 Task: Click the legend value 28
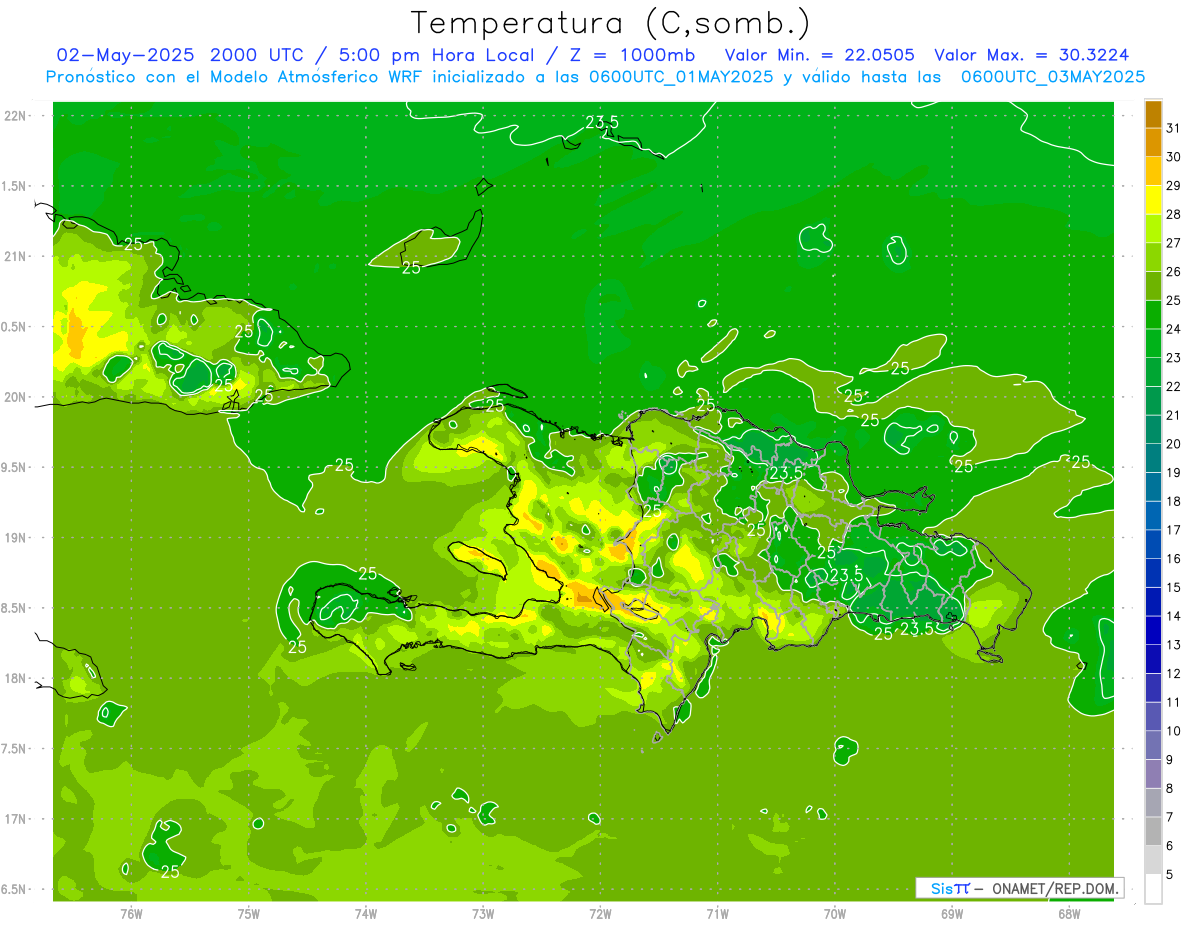[x=1173, y=215]
